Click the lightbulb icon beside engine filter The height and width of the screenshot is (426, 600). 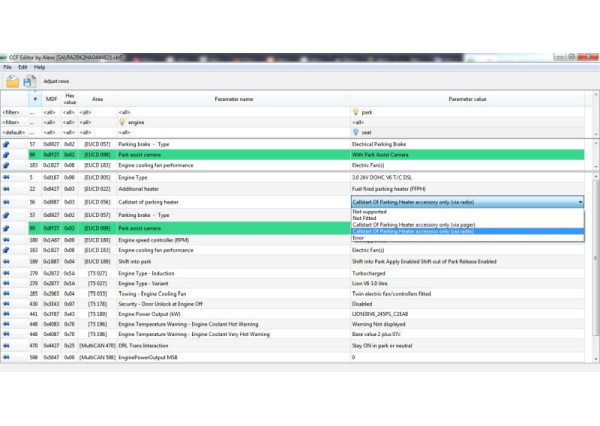click(x=122, y=121)
